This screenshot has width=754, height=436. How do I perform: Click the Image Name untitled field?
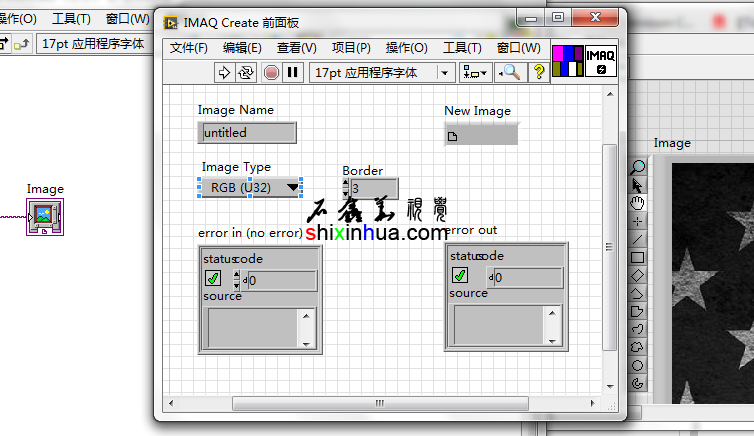click(247, 132)
